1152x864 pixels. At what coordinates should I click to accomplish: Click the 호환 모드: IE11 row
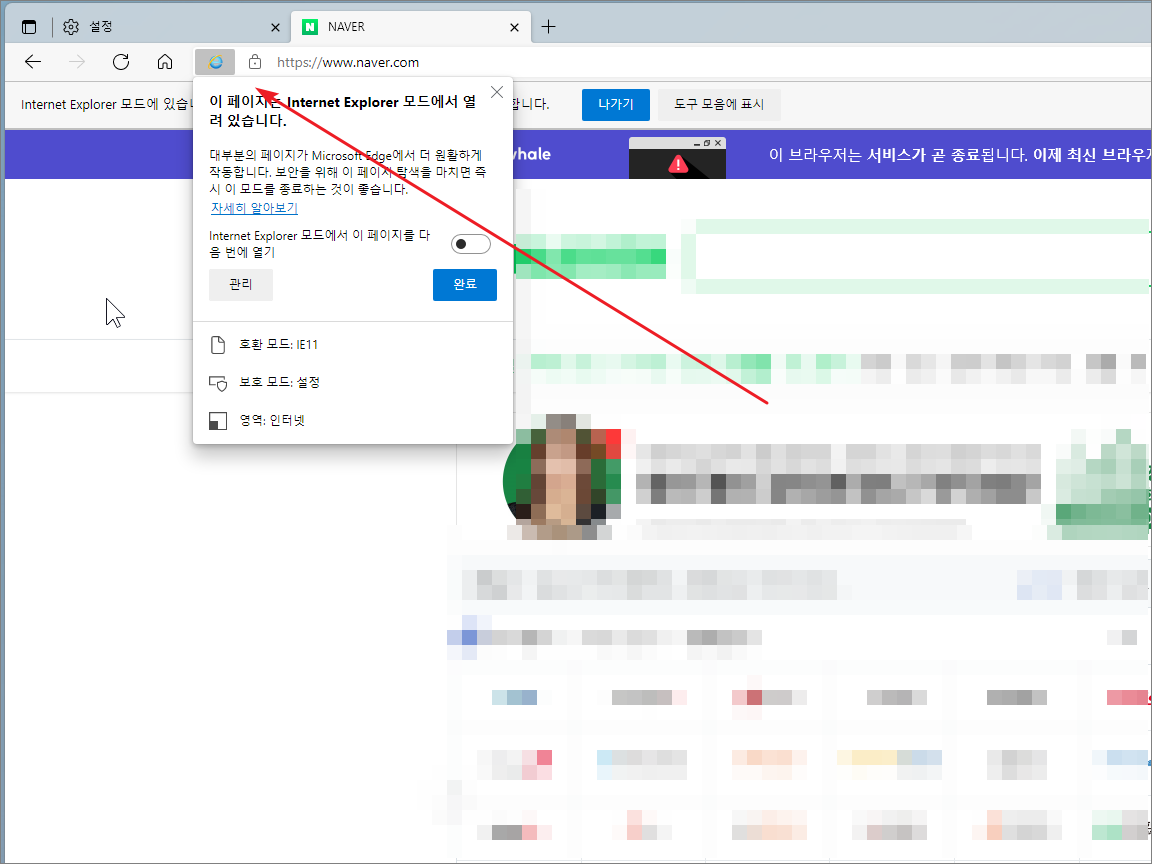(x=353, y=345)
